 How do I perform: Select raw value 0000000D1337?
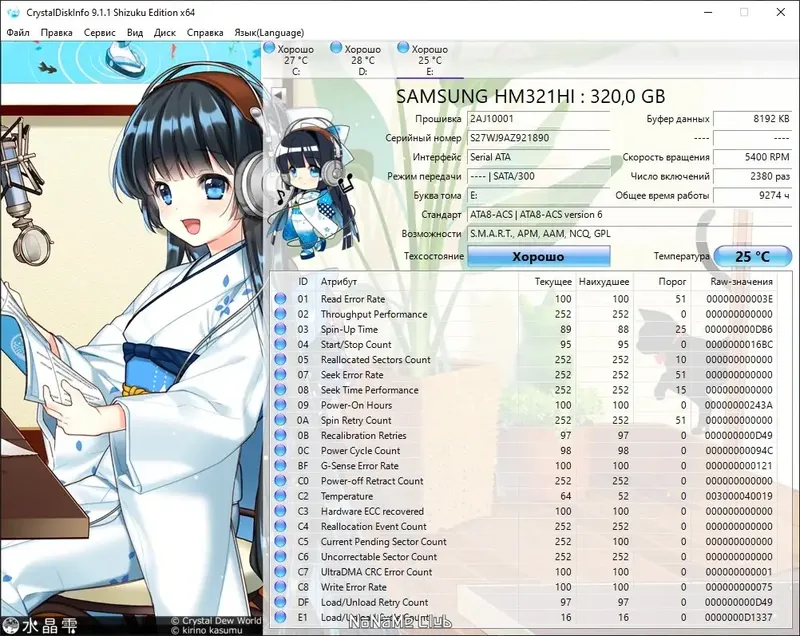739,618
